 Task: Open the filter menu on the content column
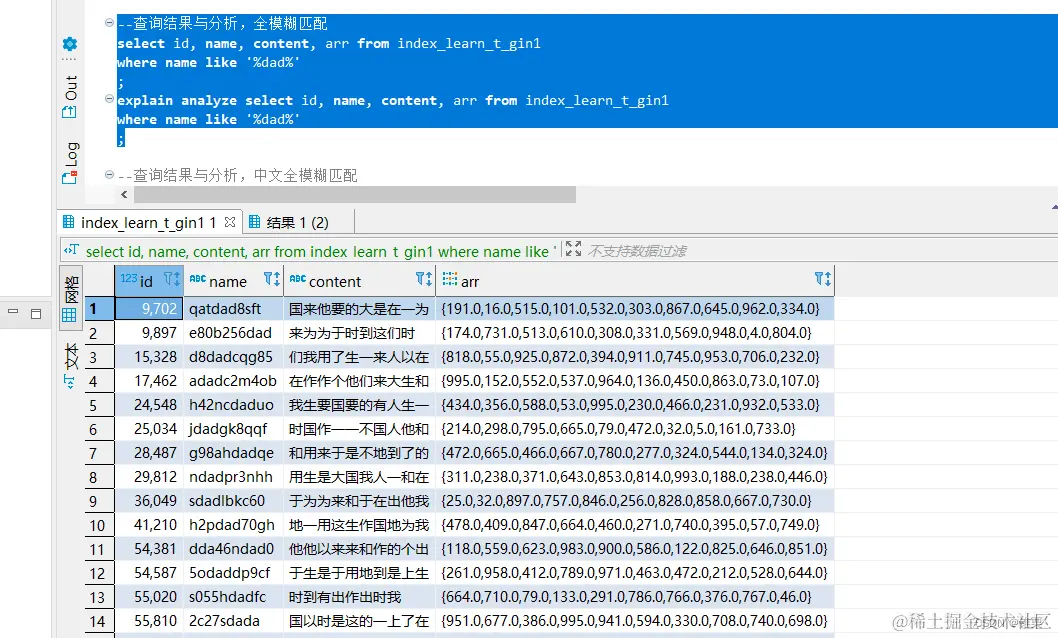tap(419, 281)
